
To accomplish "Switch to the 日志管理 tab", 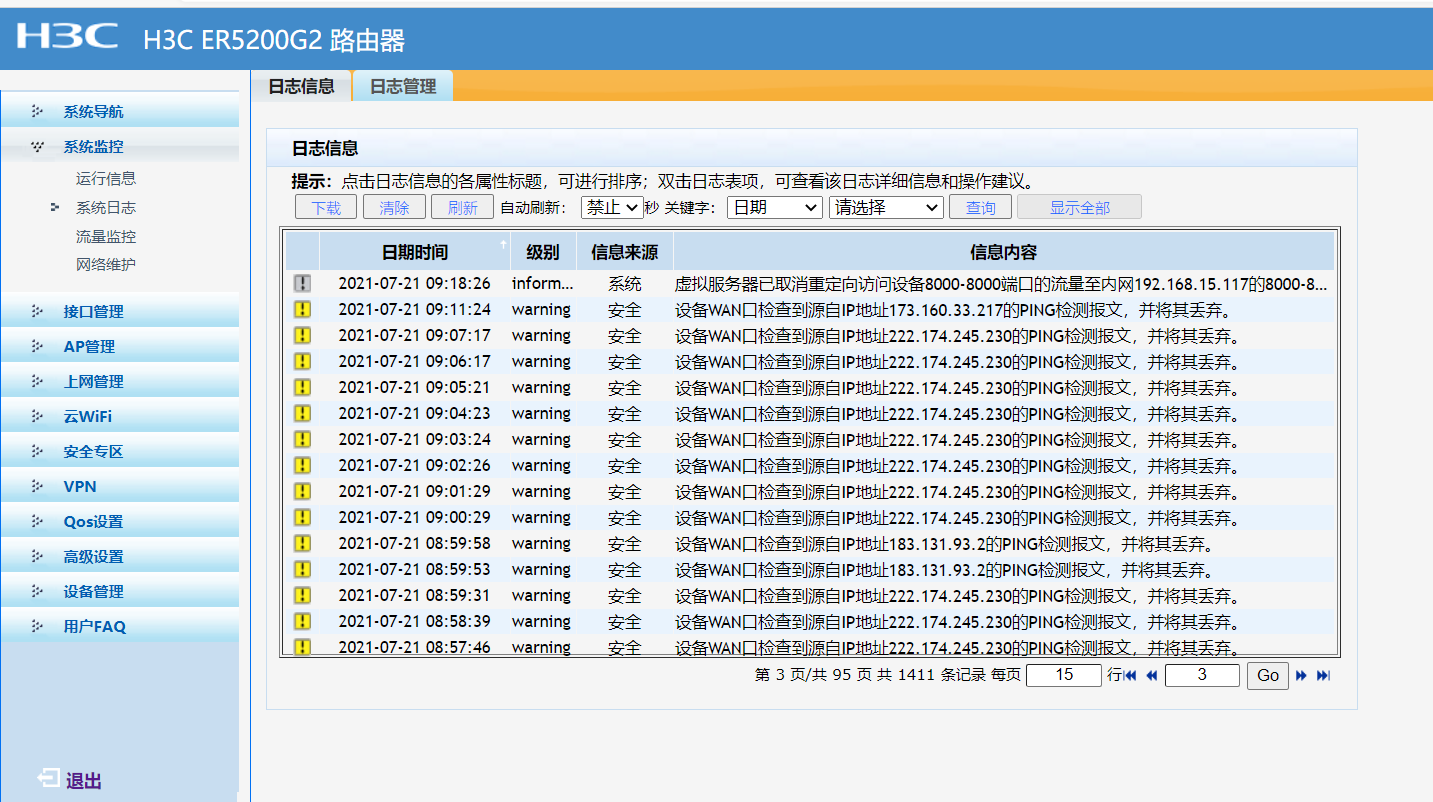I will click(x=403, y=86).
